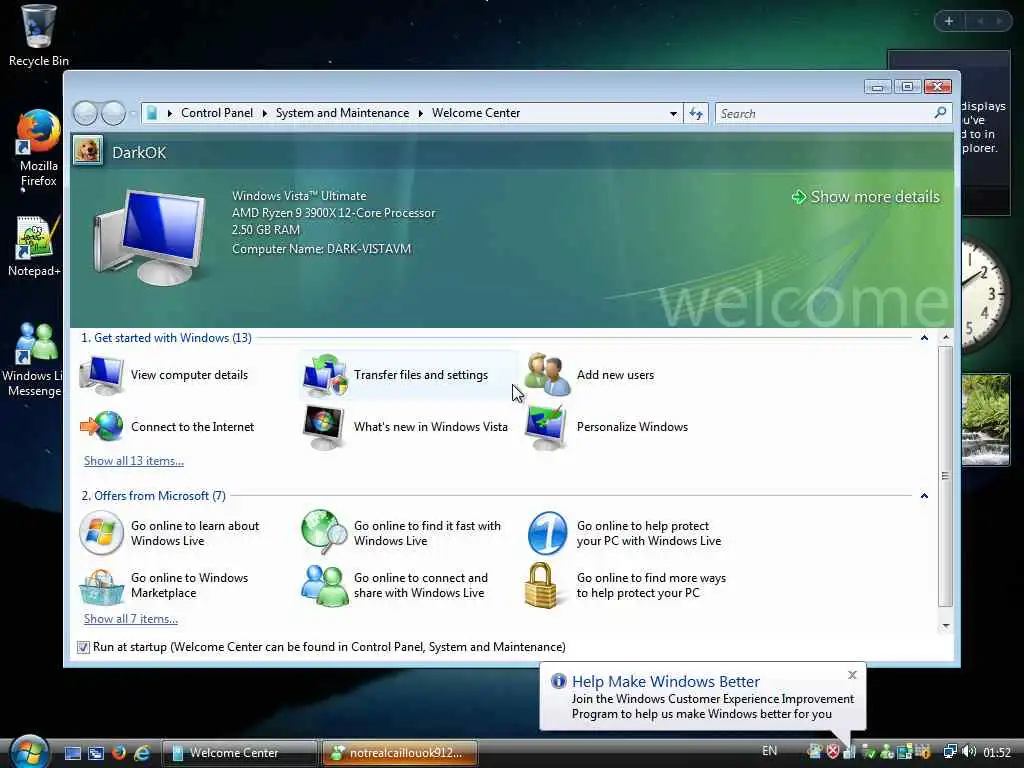This screenshot has width=1024, height=768.
Task: Click Help Make Windows Better balloon title
Action: [x=665, y=681]
